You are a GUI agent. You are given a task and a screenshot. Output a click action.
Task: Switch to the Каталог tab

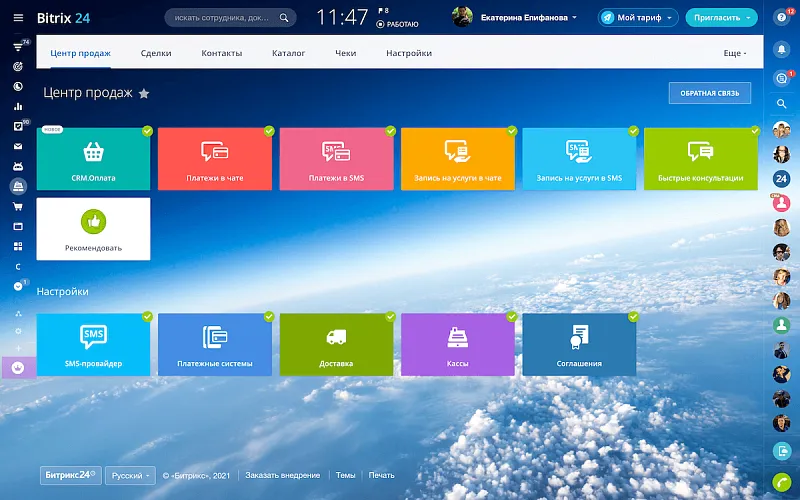289,53
